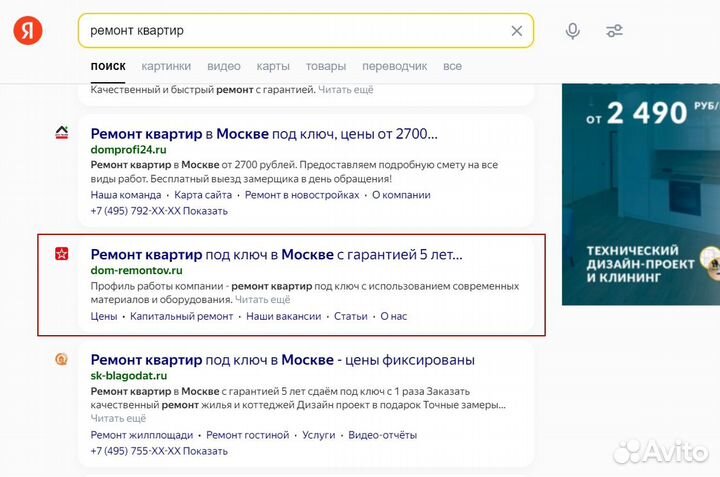Open the Наша команда sitelink
The width and height of the screenshot is (720, 477).
[126, 195]
